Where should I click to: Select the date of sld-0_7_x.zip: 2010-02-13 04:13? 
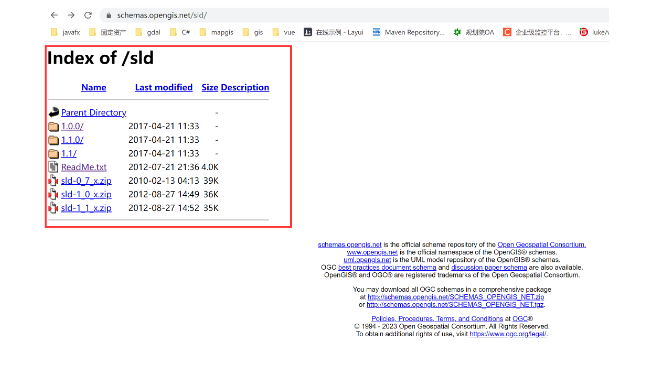164,180
